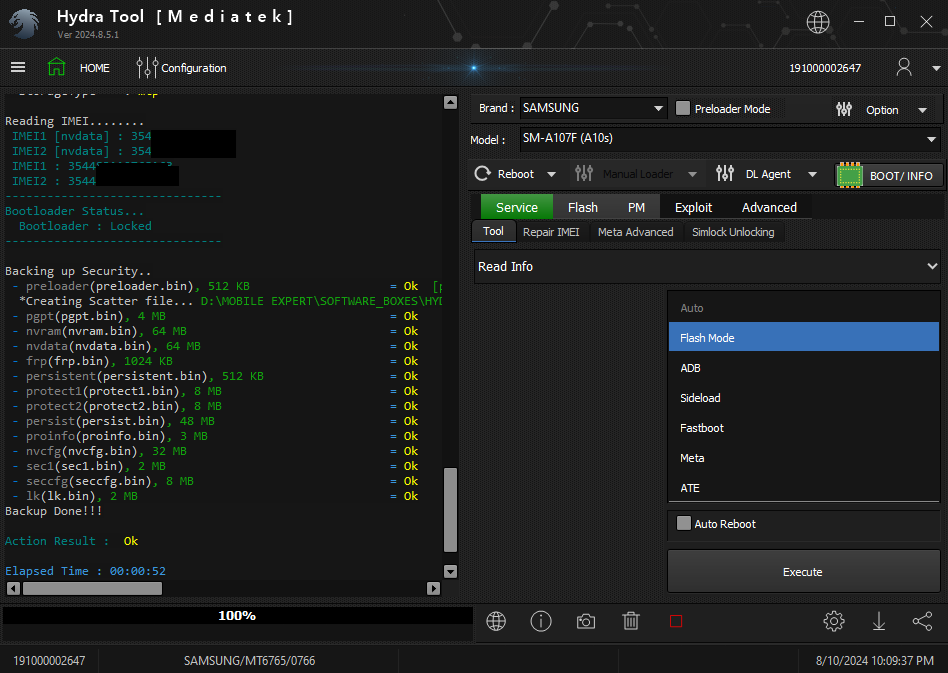Click the green HOME house icon
Image resolution: width=948 pixels, height=673 pixels.
pos(56,67)
